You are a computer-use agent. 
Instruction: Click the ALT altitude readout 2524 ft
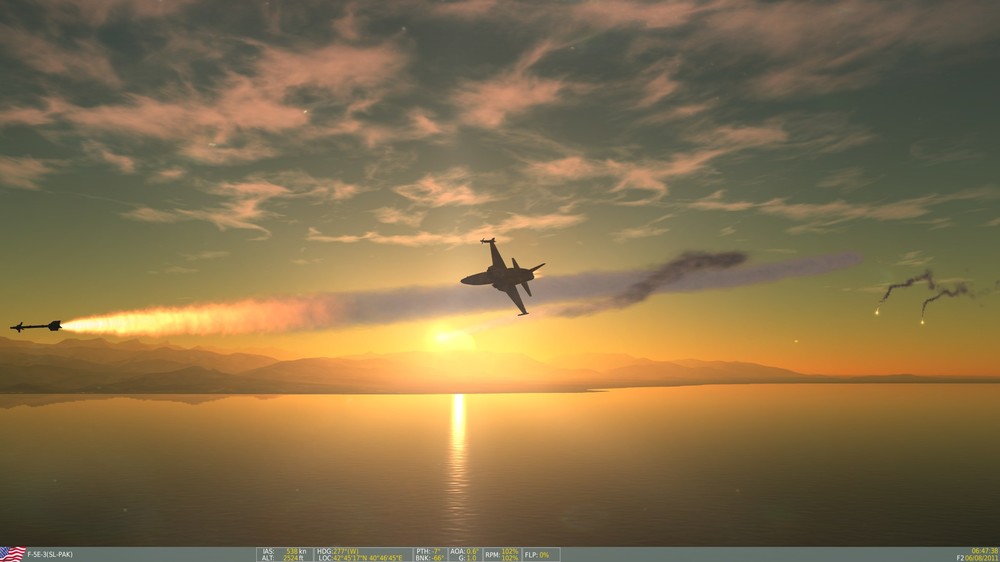[x=284, y=558]
